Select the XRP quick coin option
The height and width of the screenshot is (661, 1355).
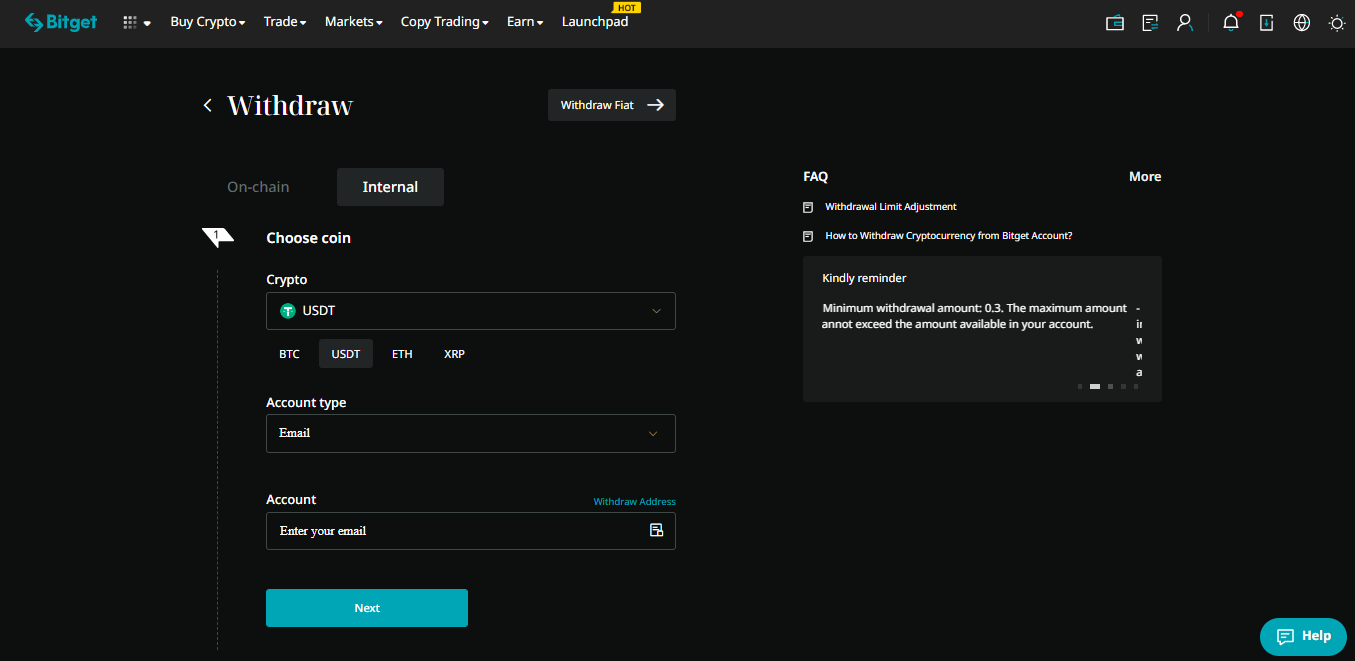click(x=454, y=354)
